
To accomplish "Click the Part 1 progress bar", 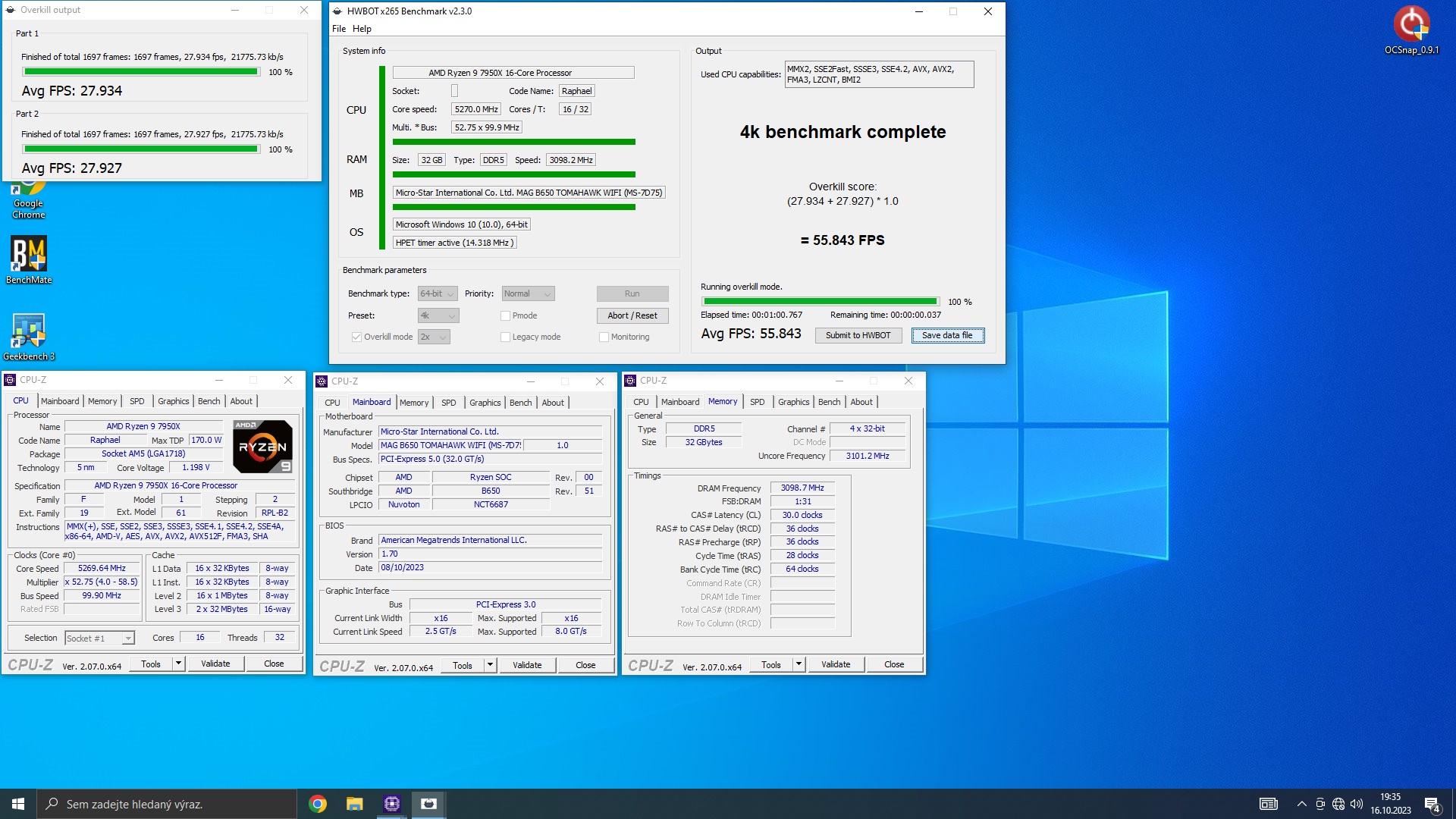I will point(141,71).
